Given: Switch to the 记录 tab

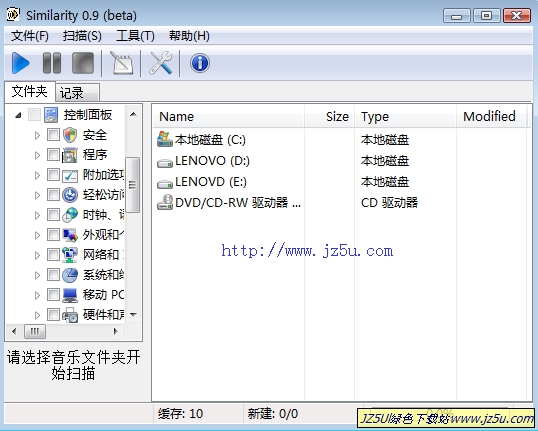Looking at the screenshot, I should click(x=78, y=93).
